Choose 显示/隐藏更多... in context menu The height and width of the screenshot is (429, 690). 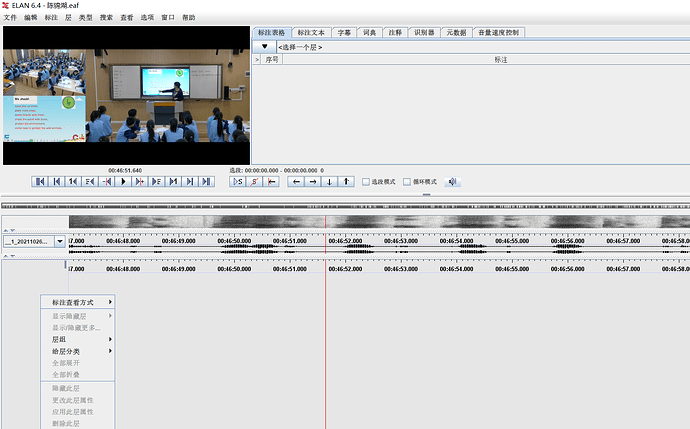pyautogui.click(x=78, y=328)
